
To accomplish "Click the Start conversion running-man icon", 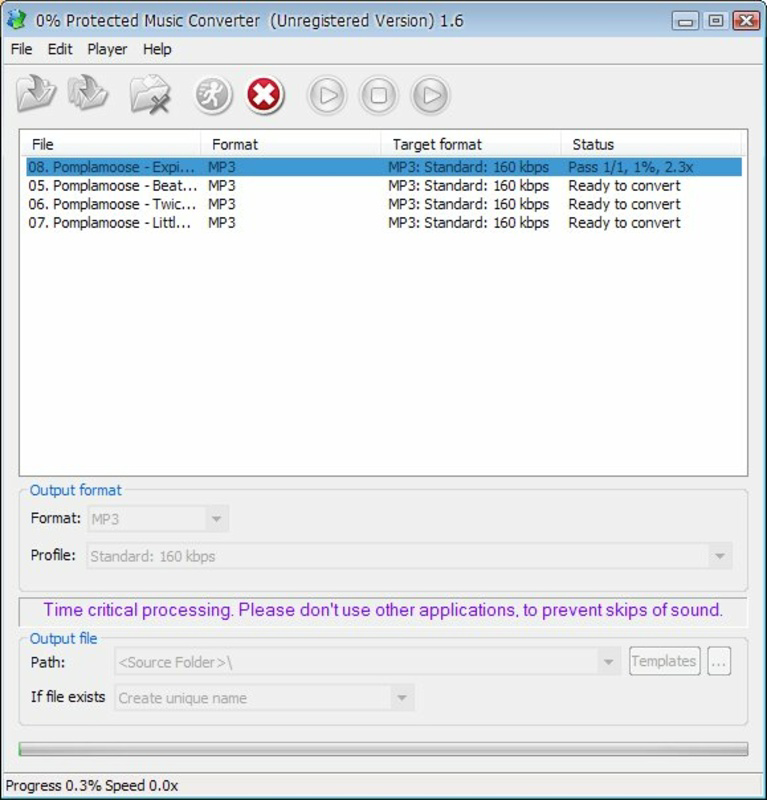I will point(213,95).
